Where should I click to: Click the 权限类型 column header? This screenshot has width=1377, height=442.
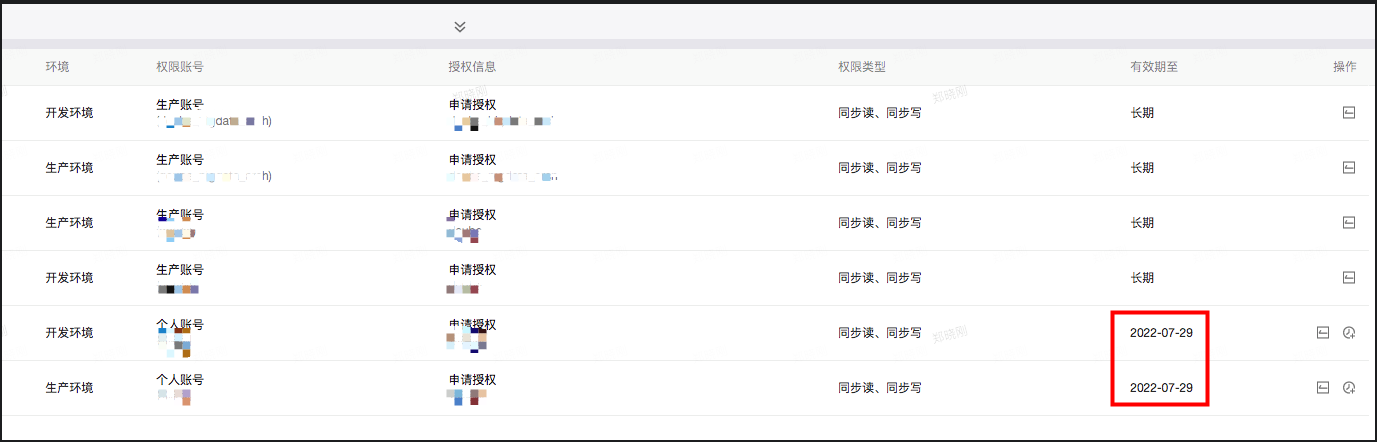pyautogui.click(x=862, y=67)
